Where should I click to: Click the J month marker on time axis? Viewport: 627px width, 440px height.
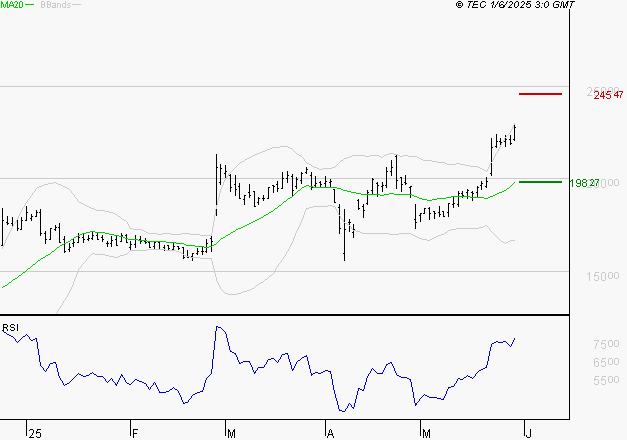tap(529, 434)
